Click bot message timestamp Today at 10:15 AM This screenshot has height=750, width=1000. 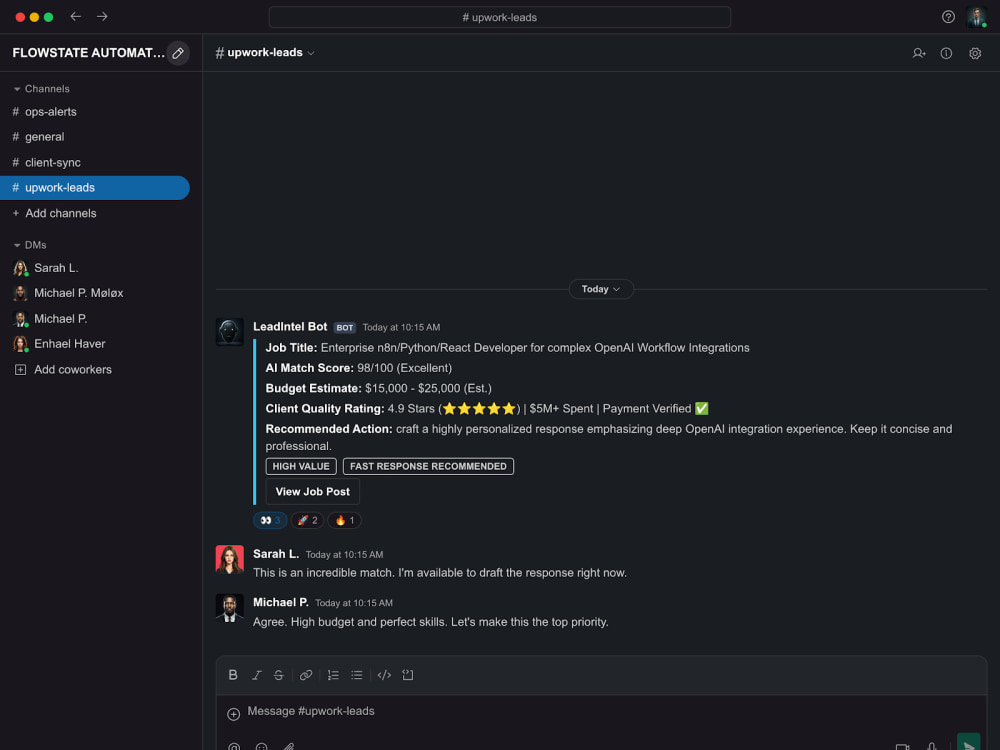[x=401, y=328]
